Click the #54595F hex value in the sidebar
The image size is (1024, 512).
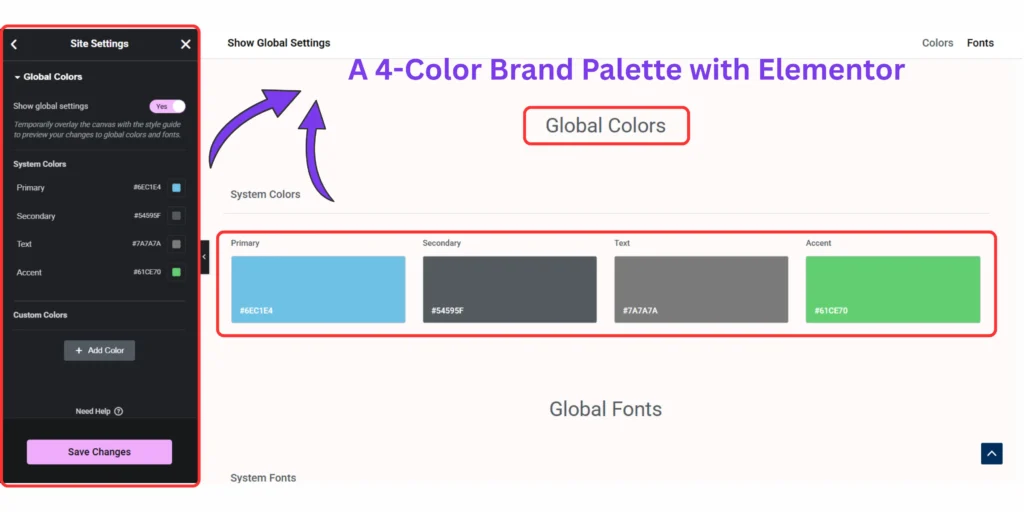click(147, 216)
